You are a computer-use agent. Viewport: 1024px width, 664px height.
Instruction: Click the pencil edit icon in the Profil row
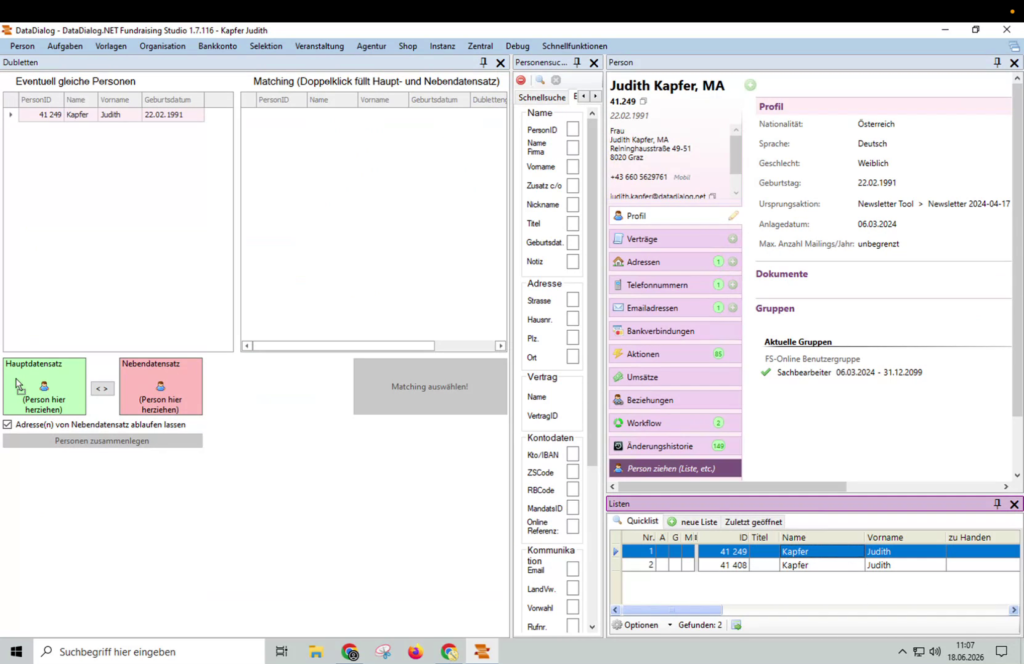coord(733,215)
